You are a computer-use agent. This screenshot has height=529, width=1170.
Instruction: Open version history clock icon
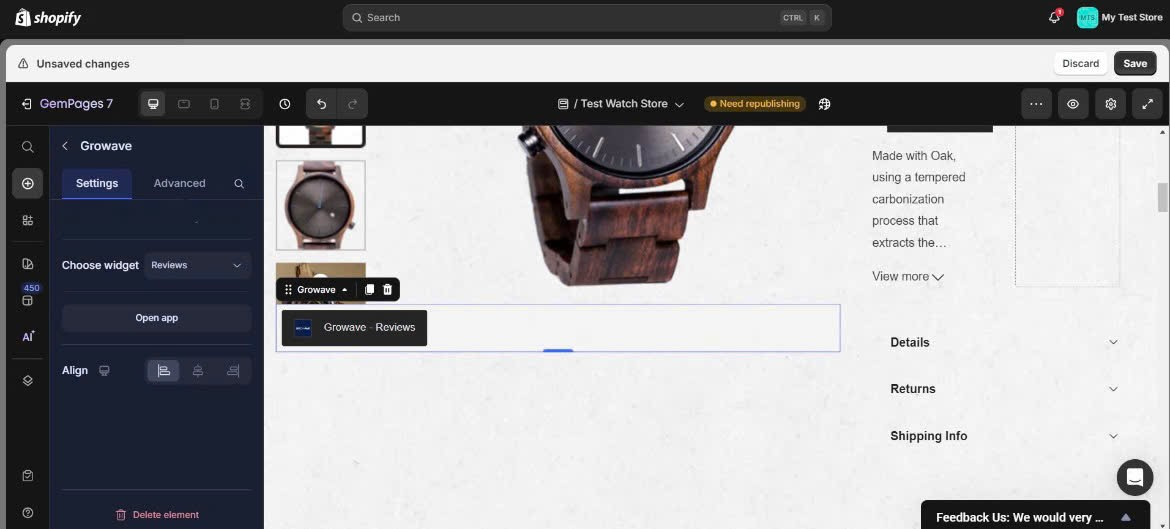(x=285, y=104)
